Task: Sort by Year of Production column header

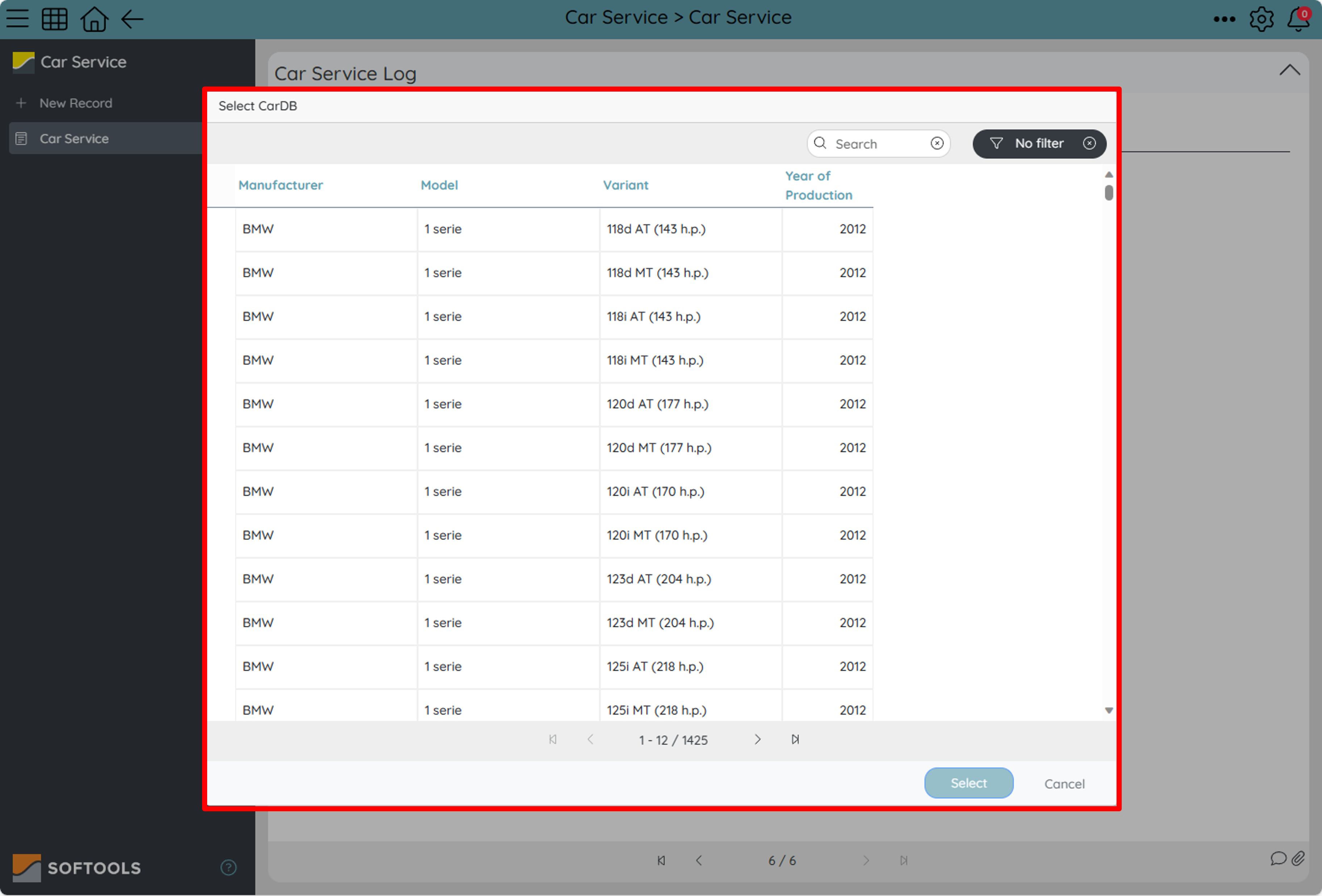Action: coord(819,185)
